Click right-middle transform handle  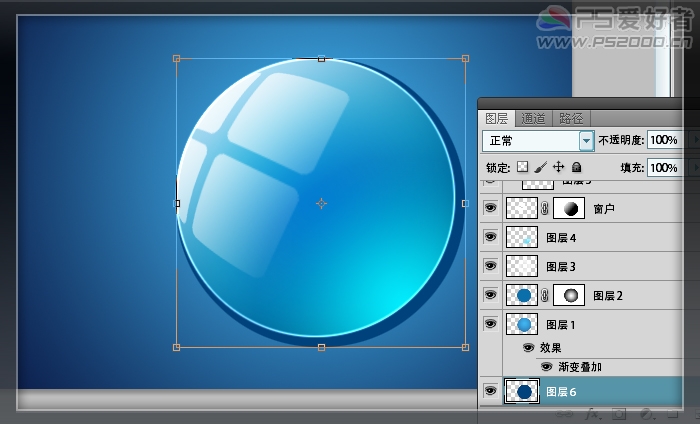pyautogui.click(x=465, y=204)
